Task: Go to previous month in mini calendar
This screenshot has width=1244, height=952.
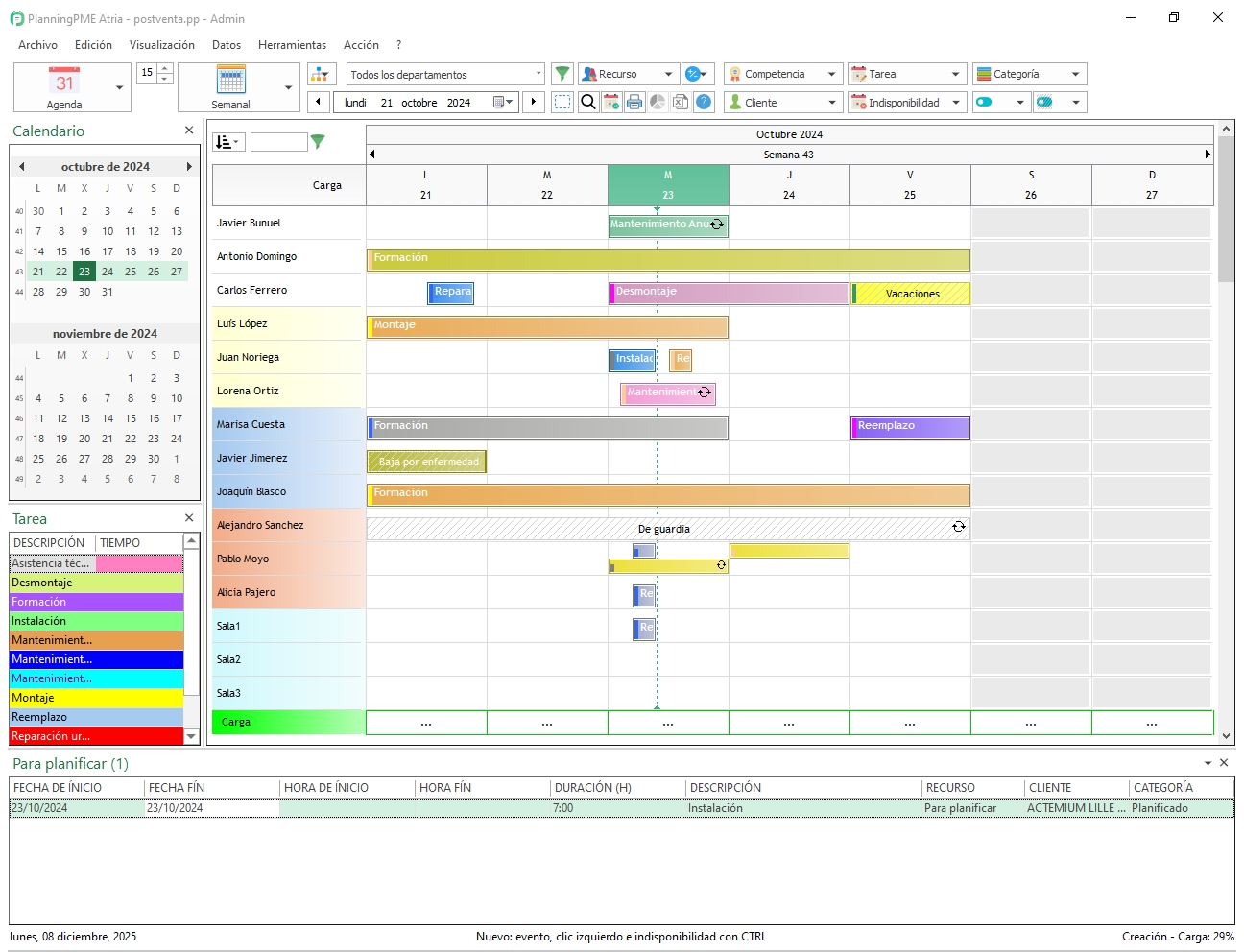Action: point(21,166)
